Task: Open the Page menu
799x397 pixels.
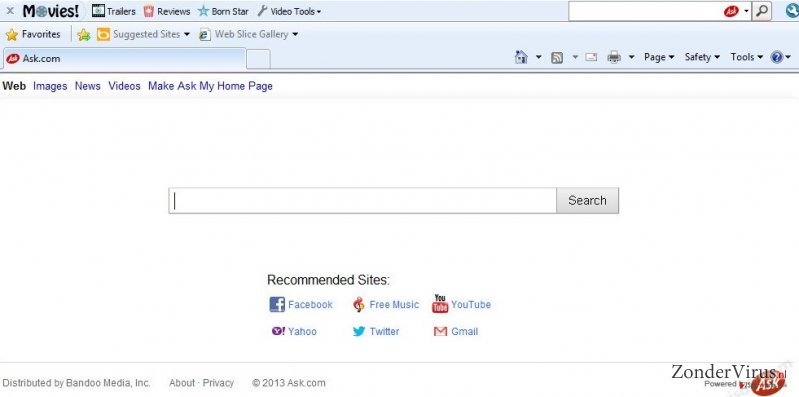Action: point(659,57)
